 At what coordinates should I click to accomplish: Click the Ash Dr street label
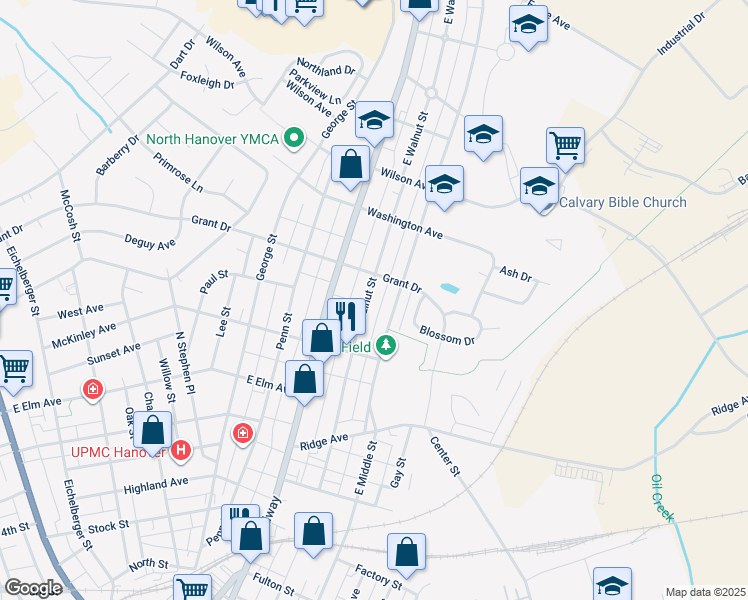516,274
